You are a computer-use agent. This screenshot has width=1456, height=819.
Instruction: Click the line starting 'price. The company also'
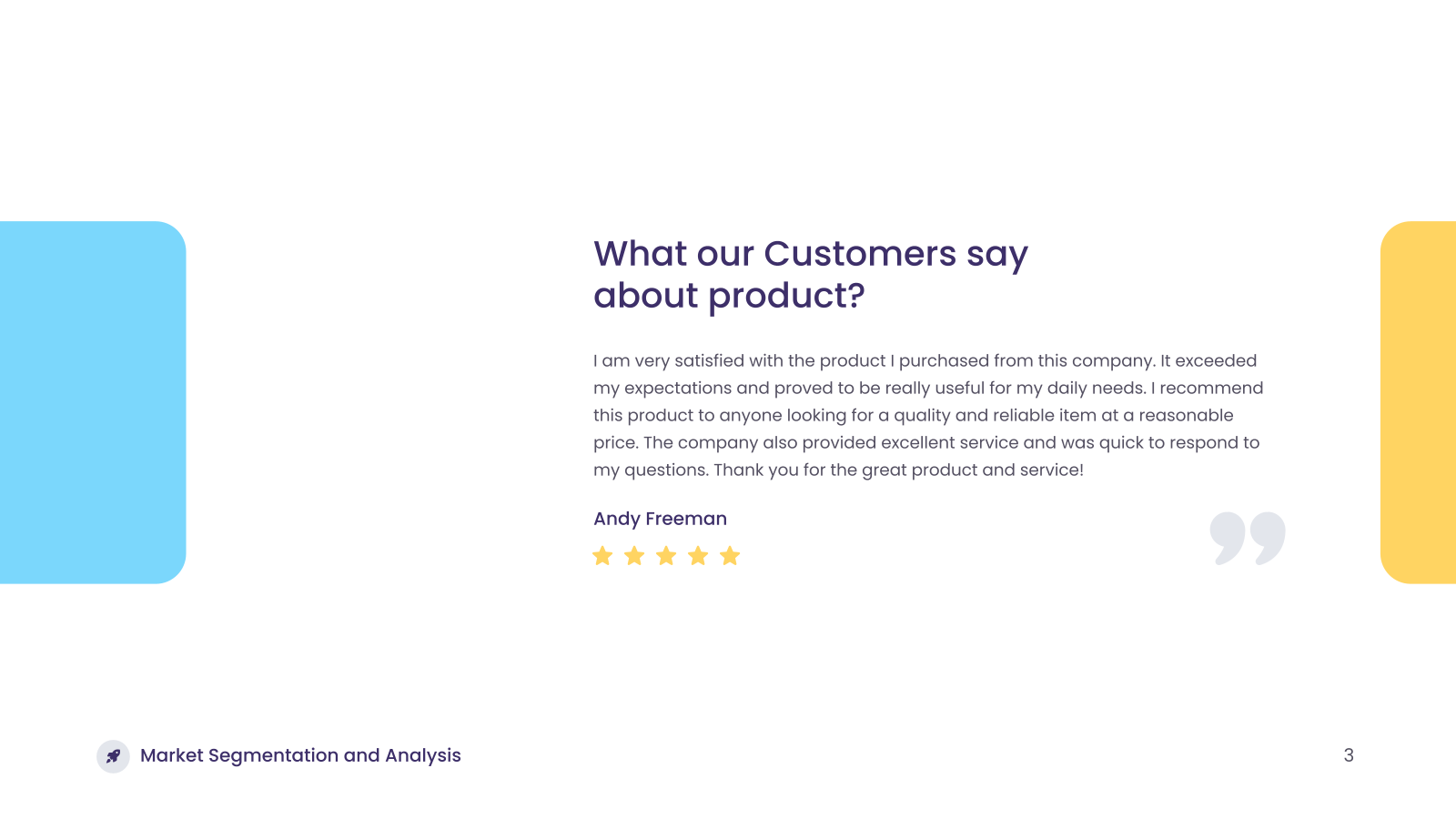coord(926,443)
